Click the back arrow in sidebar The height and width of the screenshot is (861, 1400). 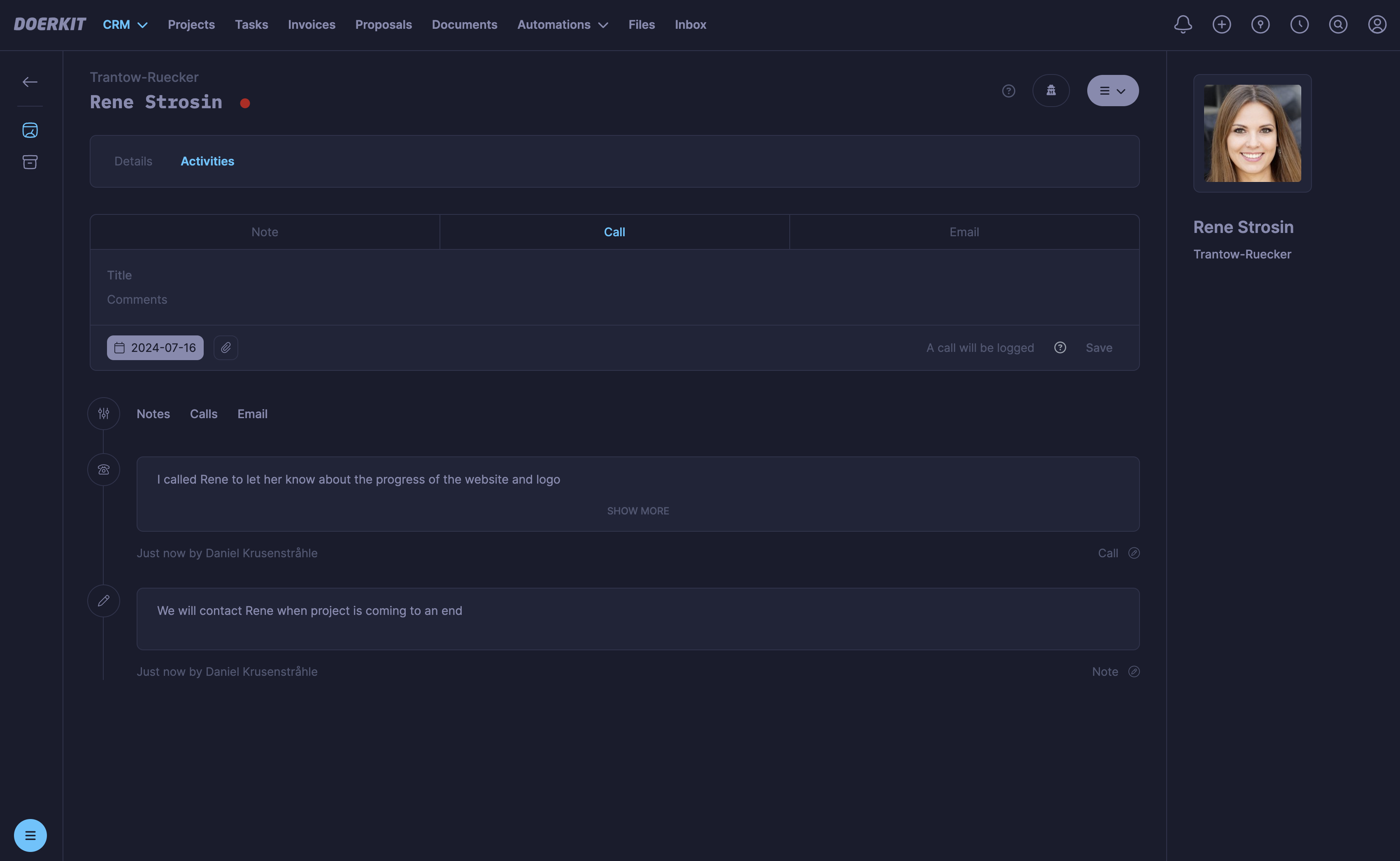tap(30, 82)
